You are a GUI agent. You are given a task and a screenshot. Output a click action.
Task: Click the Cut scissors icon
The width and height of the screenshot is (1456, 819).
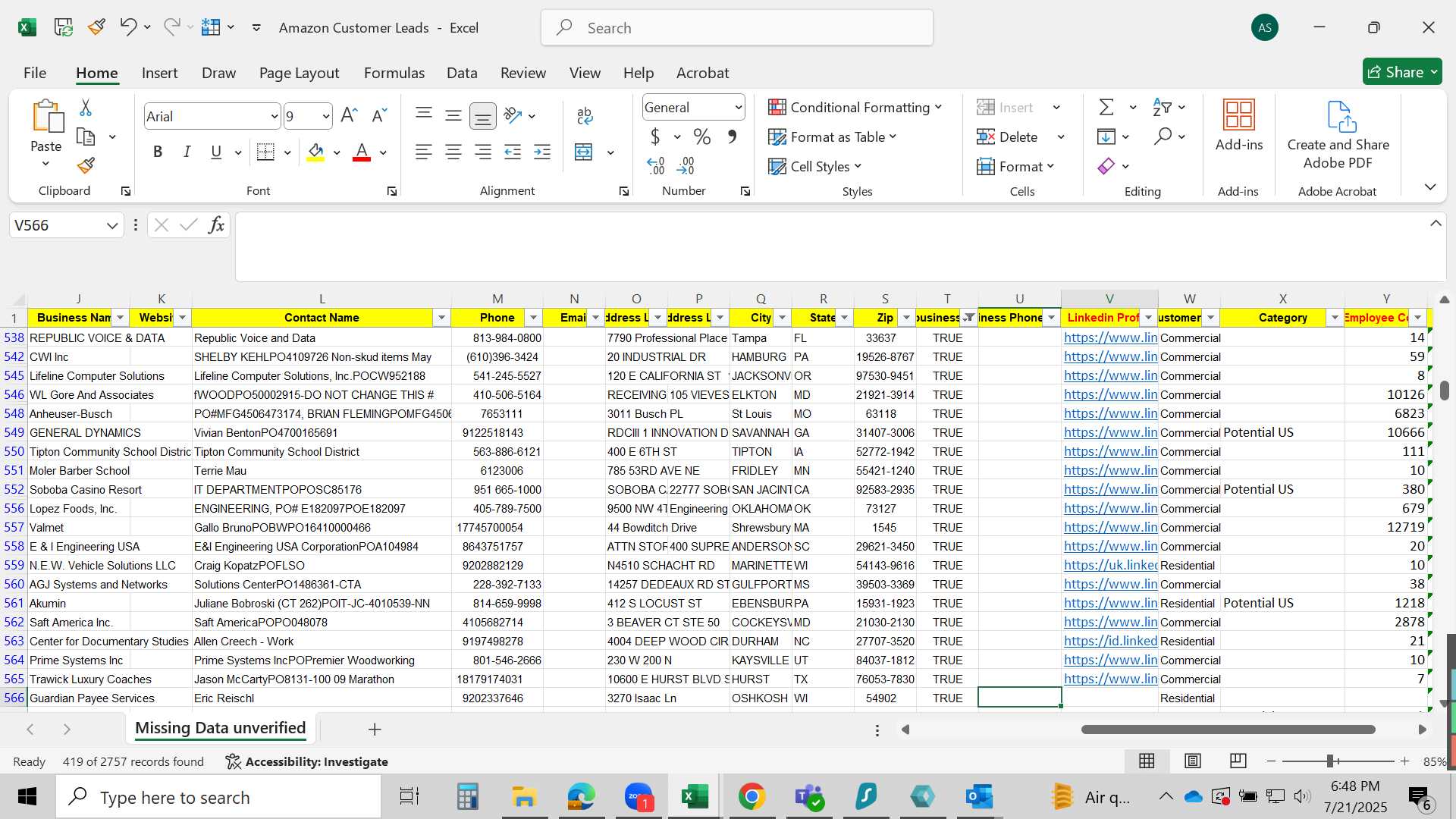tap(86, 108)
